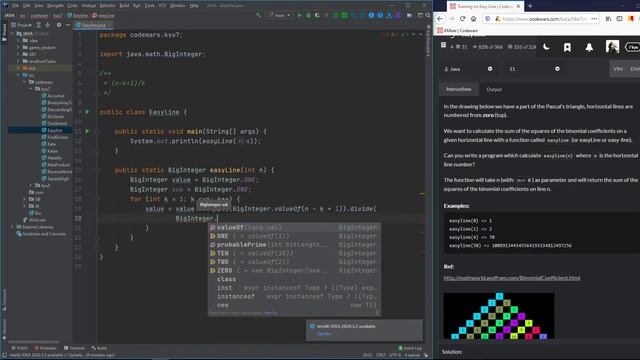Select the Easyline.java editor tab
Viewport: 640px width, 360px height.
pyautogui.click(x=93, y=25)
